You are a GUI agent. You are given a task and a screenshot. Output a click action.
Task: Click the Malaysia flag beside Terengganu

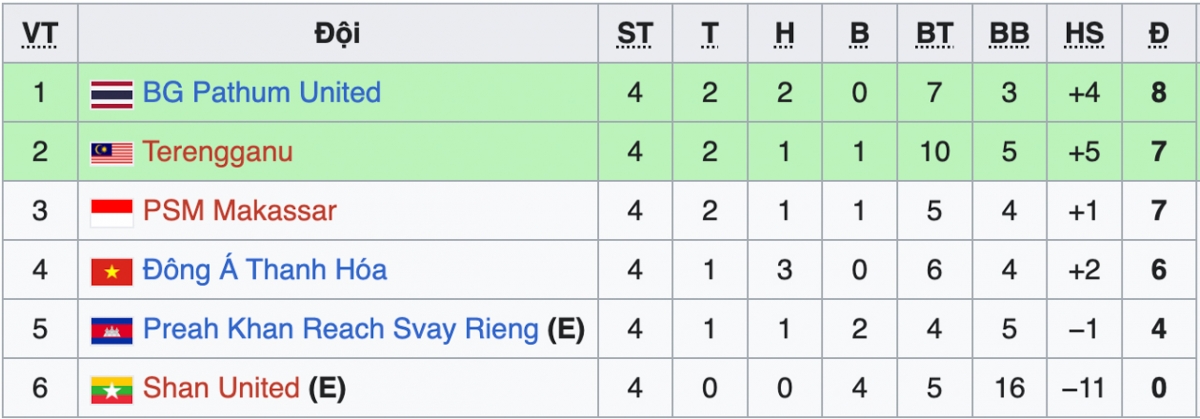[112, 153]
